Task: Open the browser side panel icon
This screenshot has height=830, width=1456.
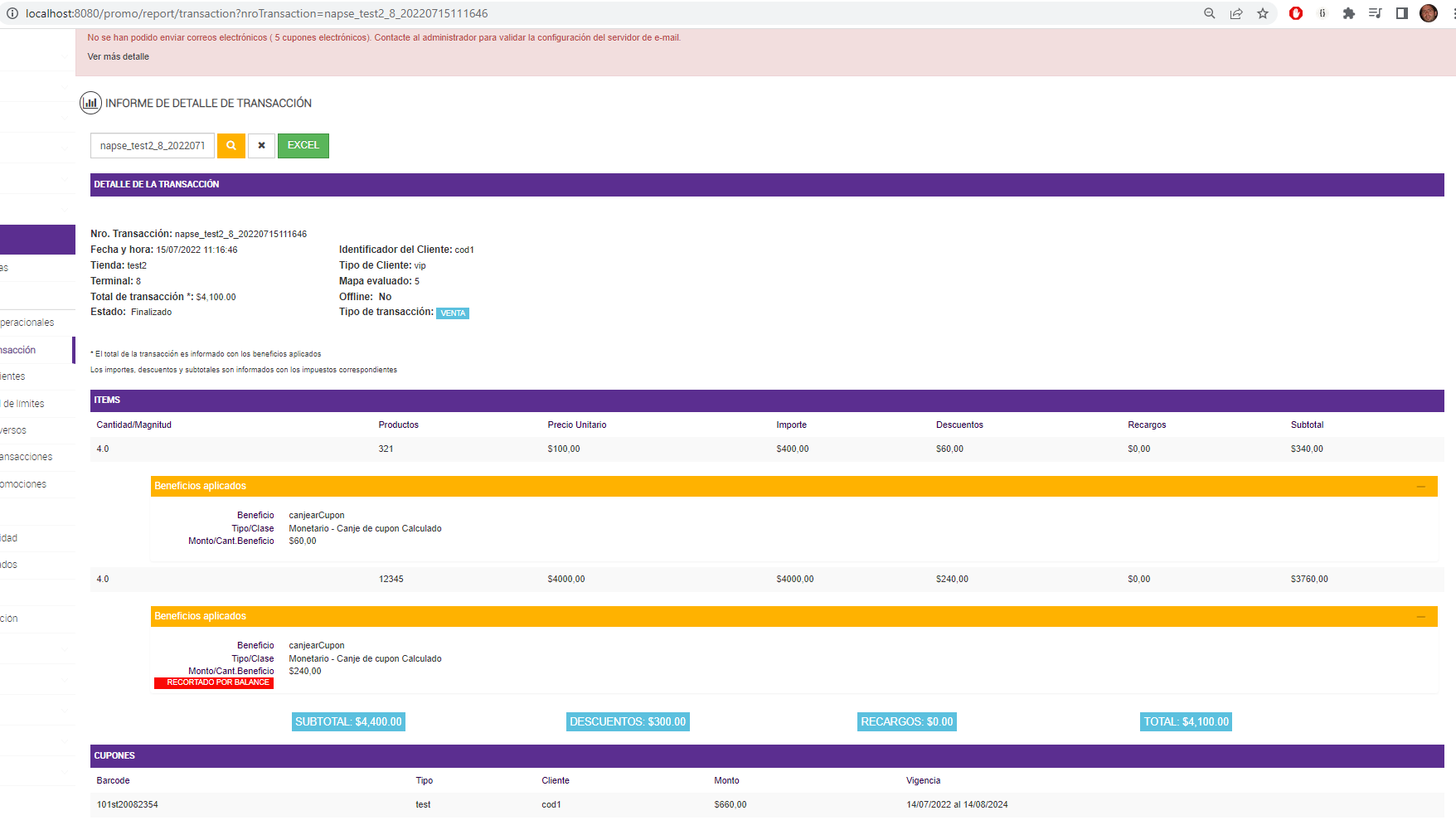Action: coord(1402,13)
